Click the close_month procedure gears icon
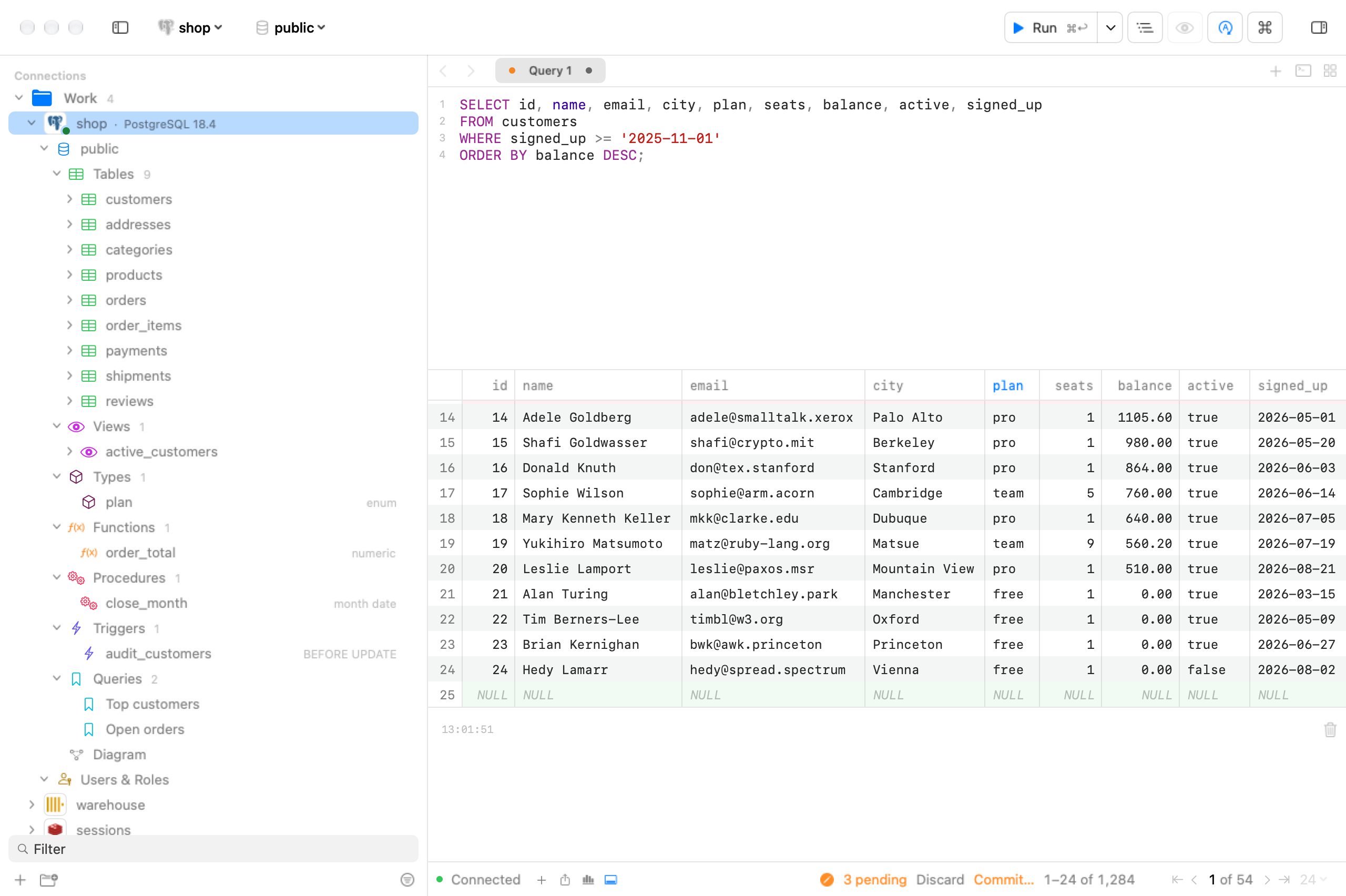 coord(88,603)
